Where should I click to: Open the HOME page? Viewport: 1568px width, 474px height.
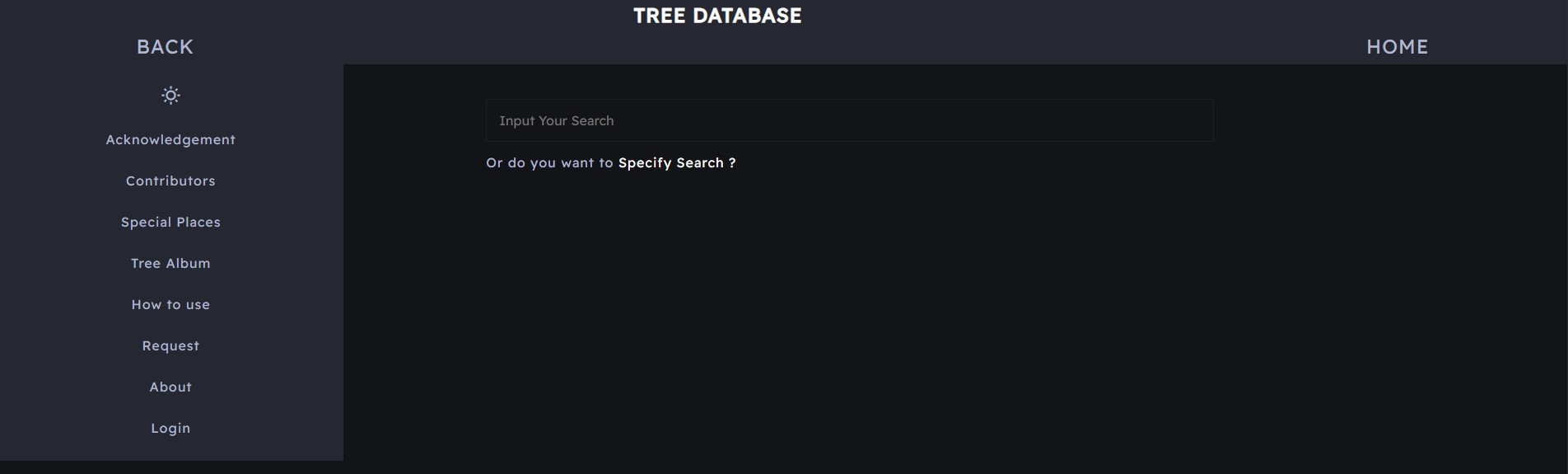coord(1397,47)
